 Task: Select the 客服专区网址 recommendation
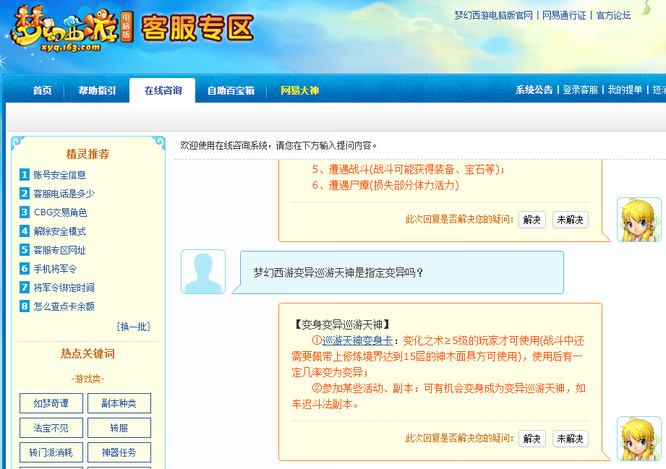tap(59, 250)
